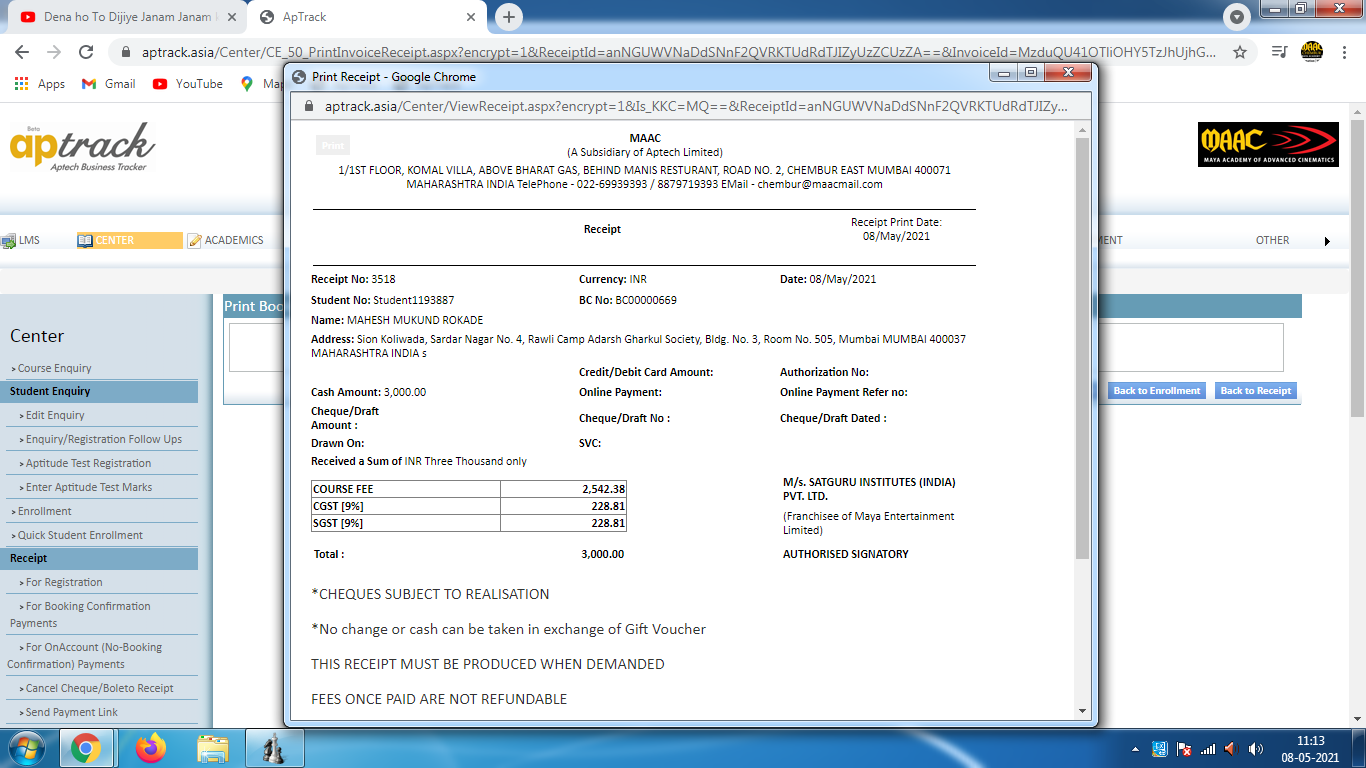Click the network signal tray icon

coord(1207,748)
